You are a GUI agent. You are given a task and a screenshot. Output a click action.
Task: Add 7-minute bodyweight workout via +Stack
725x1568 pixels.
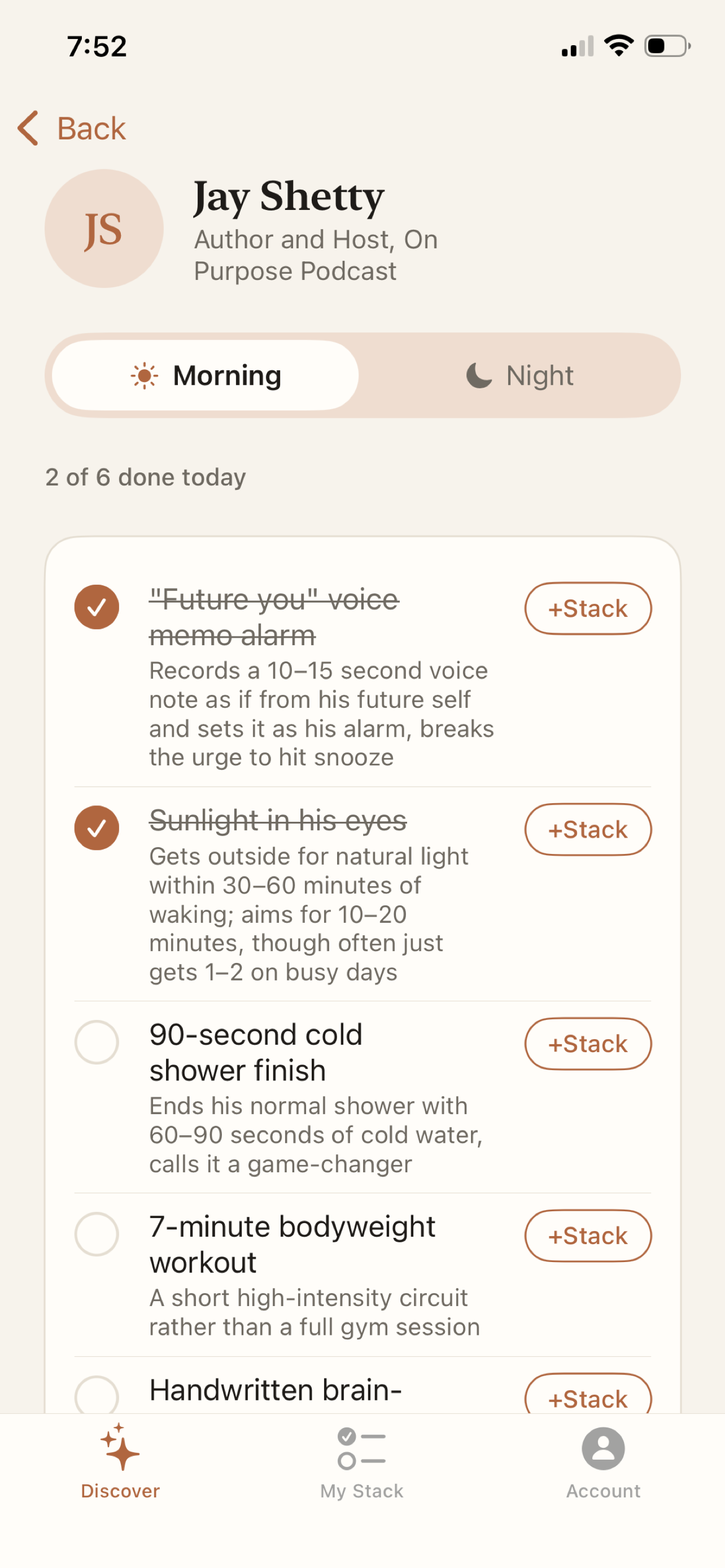[588, 1236]
